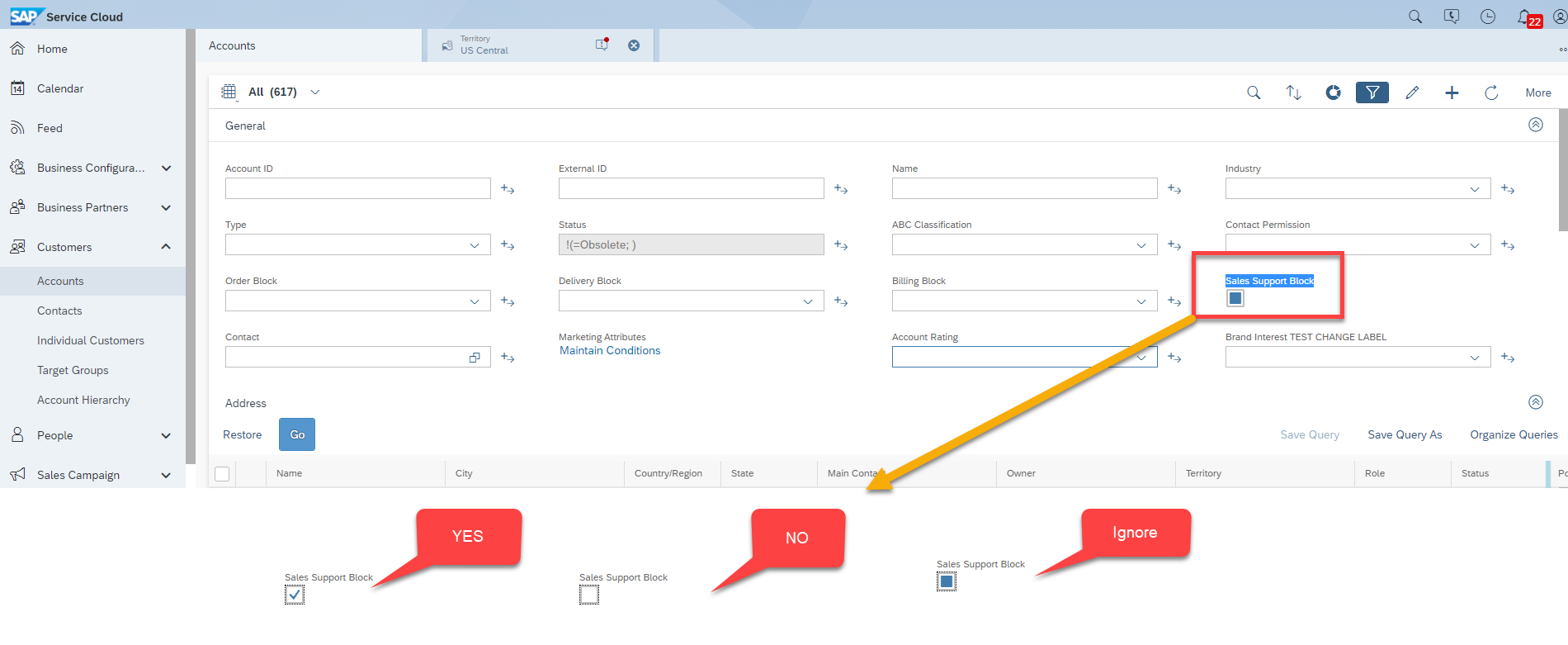Open the Contact Permission dropdown

pyautogui.click(x=1475, y=245)
